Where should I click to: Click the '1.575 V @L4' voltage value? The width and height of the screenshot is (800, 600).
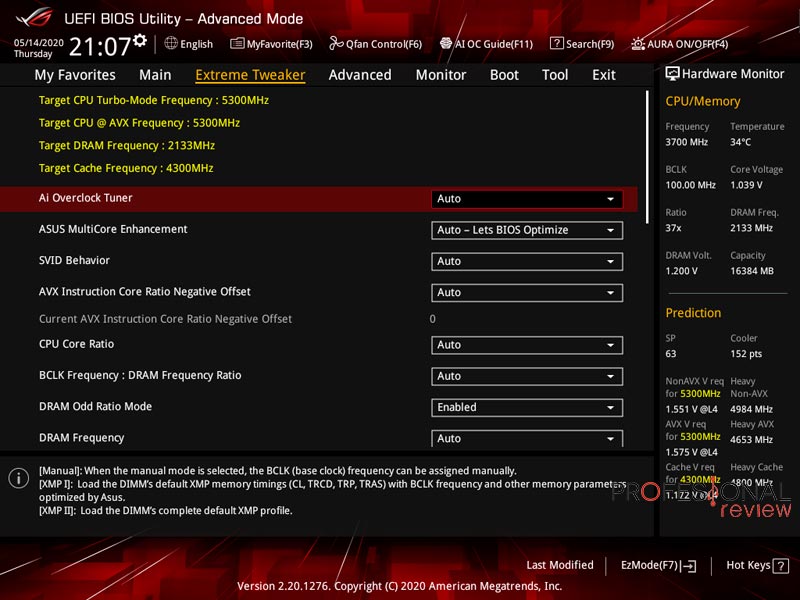pyautogui.click(x=691, y=452)
